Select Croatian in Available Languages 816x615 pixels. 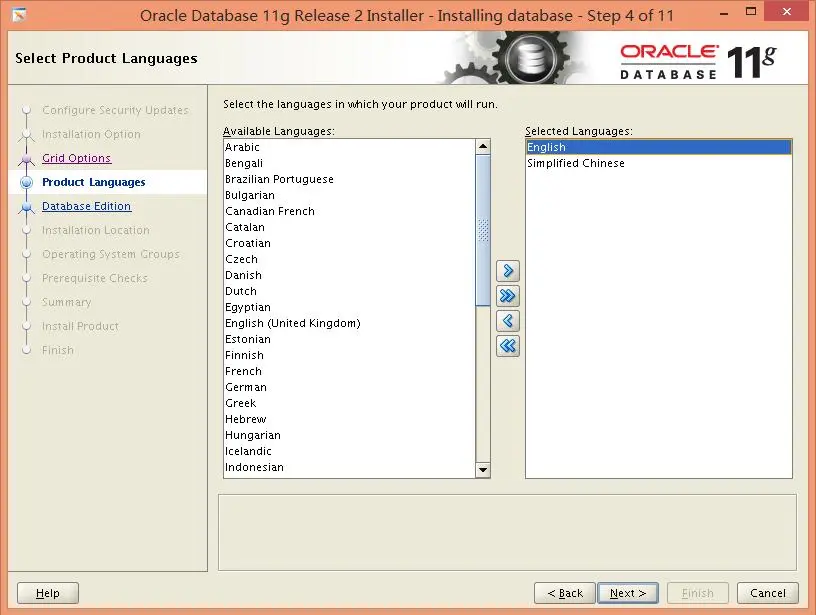point(349,243)
